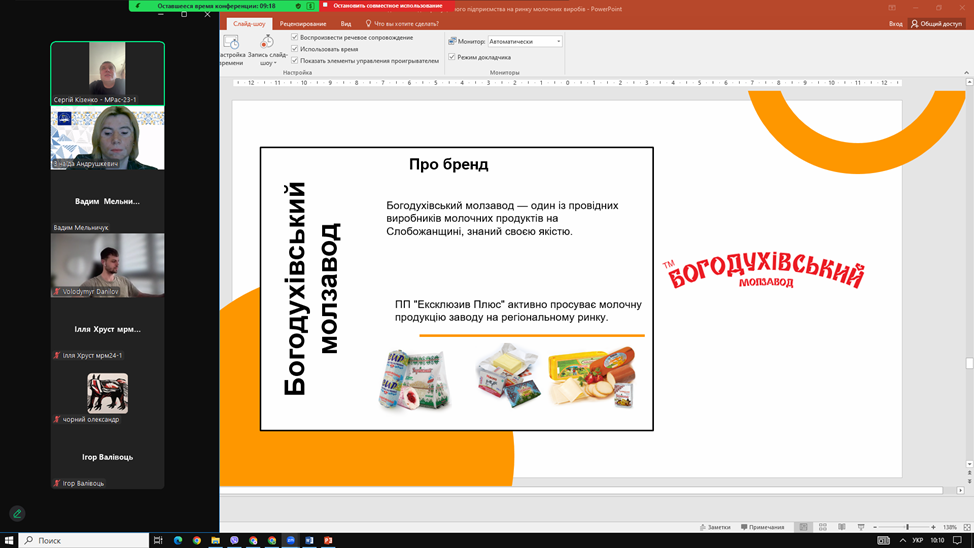The image size is (974, 548).
Task: Switch to the Слайд-шоу ribbon tab
Action: pyautogui.click(x=249, y=24)
